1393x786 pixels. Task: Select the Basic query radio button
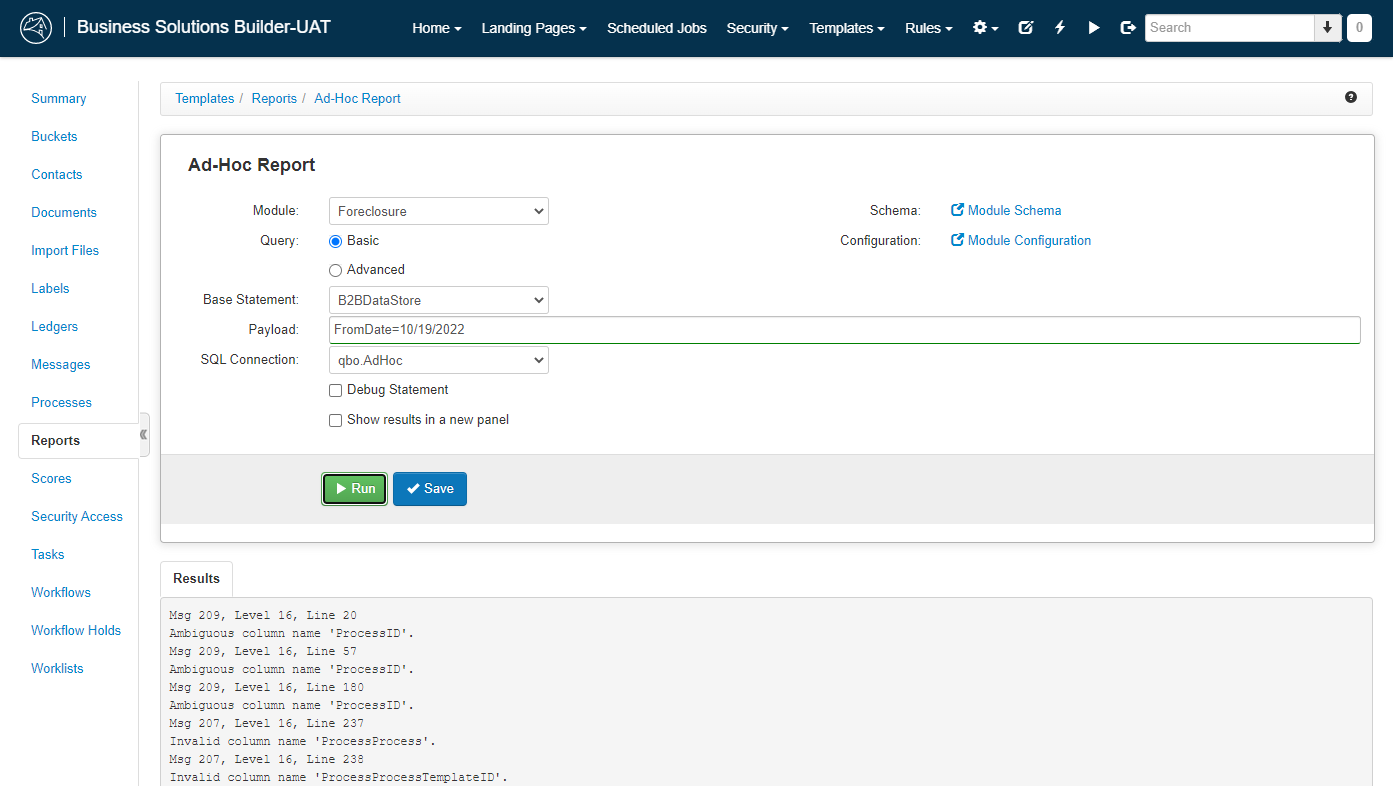pyautogui.click(x=336, y=241)
